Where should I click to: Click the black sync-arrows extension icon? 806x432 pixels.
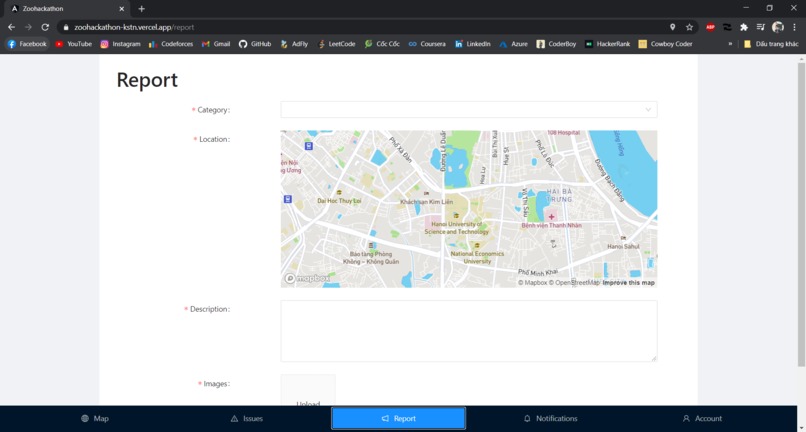[727, 27]
